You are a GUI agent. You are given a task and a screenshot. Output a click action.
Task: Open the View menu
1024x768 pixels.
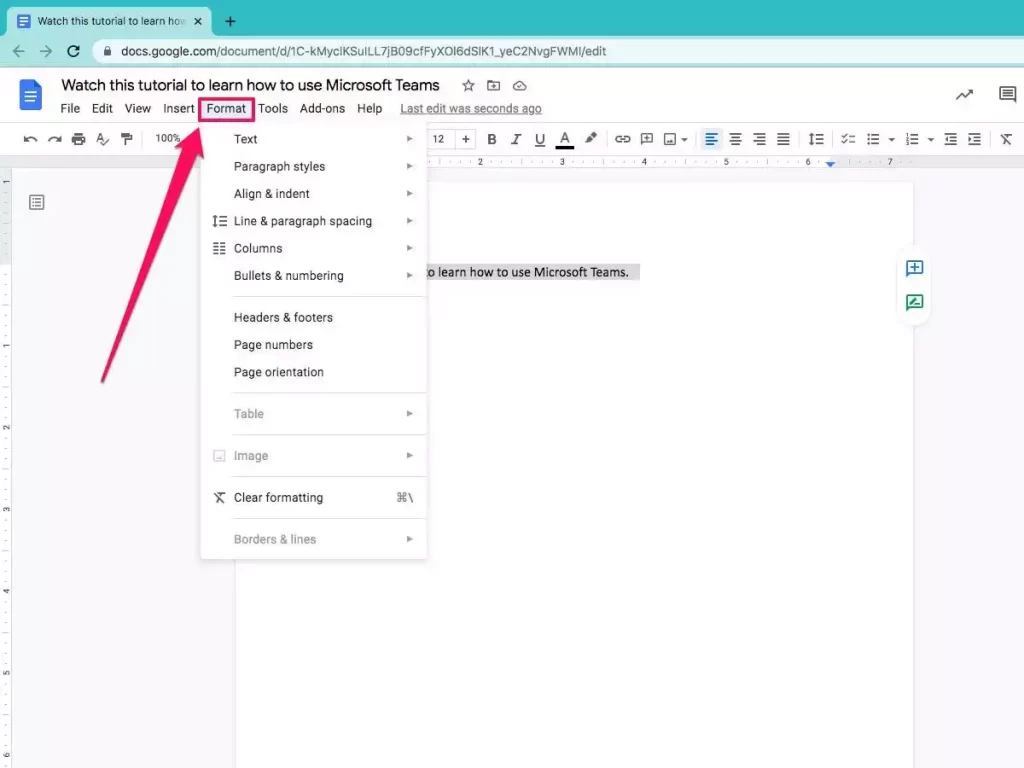[x=138, y=108]
